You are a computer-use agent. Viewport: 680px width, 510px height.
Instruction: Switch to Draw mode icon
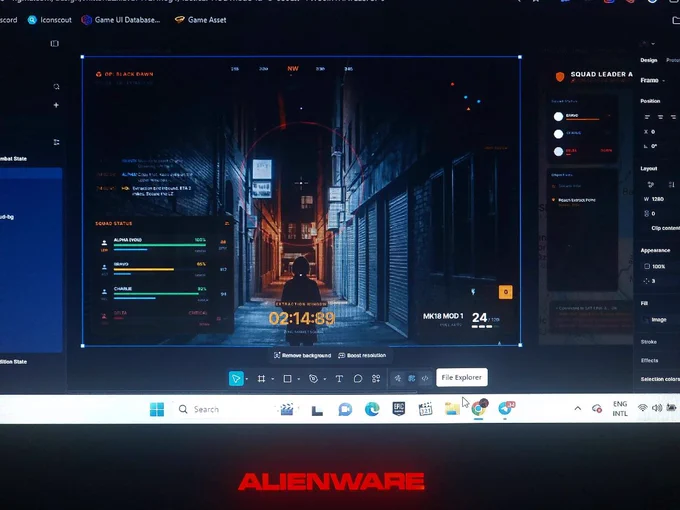click(398, 379)
